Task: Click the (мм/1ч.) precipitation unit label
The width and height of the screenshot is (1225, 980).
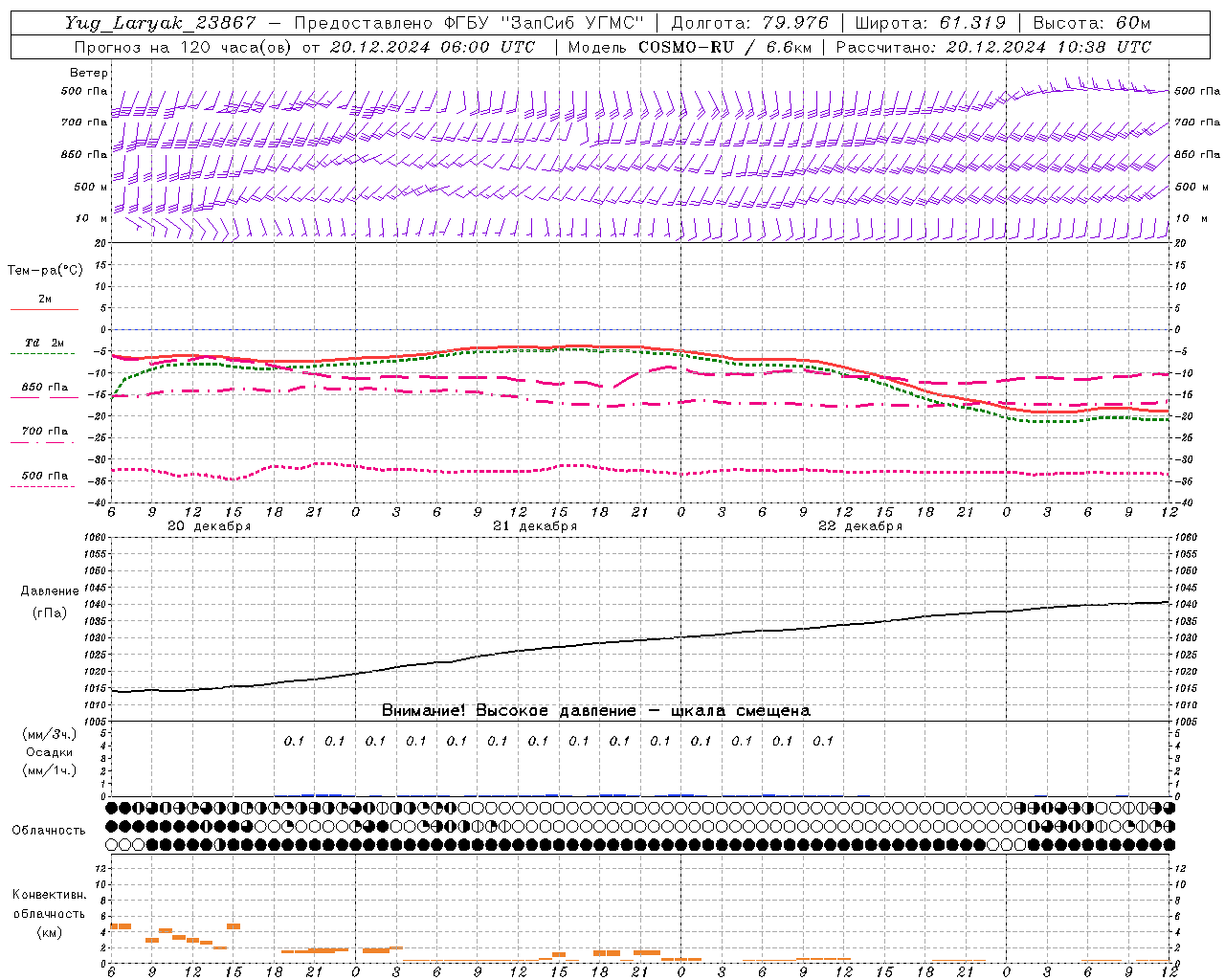Action: click(50, 770)
